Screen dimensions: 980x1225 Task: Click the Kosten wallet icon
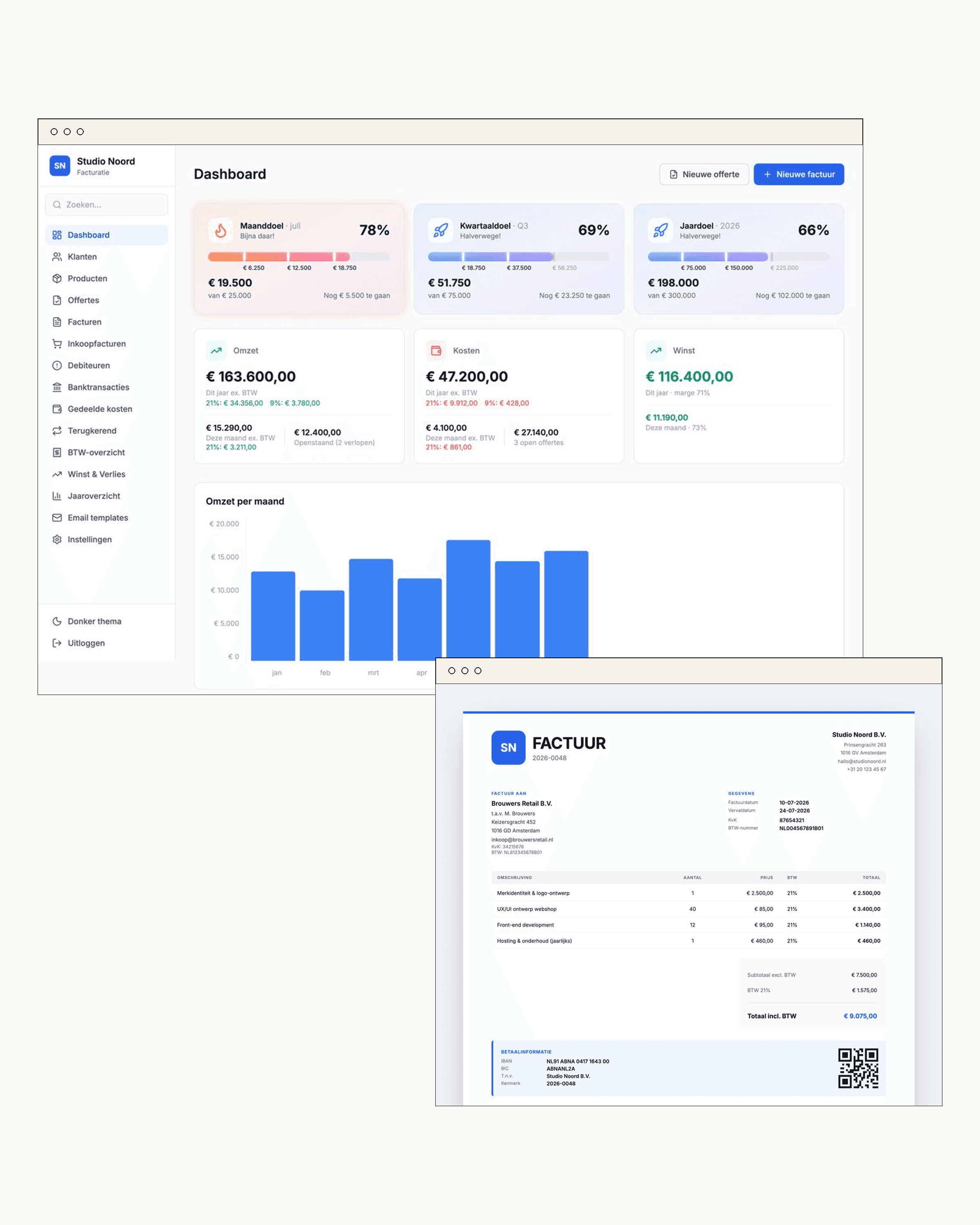tap(436, 351)
